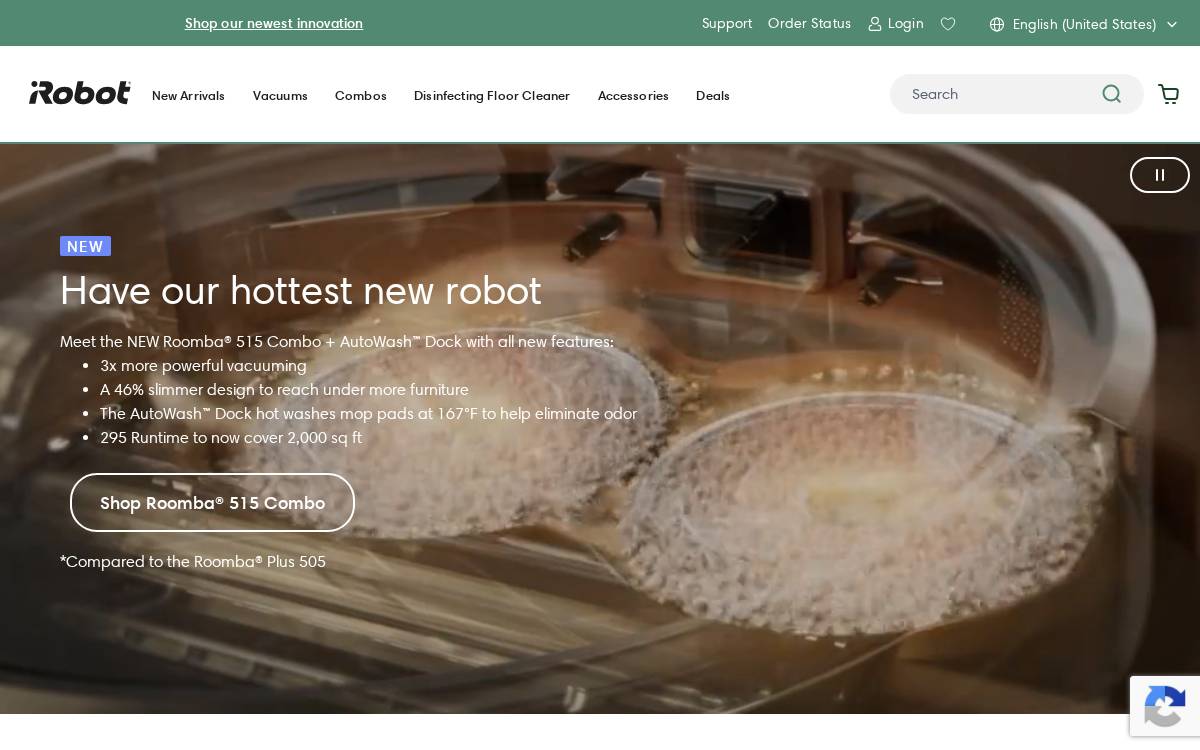The height and width of the screenshot is (750, 1200).
Task: Open the Vacuums menu
Action: click(280, 95)
